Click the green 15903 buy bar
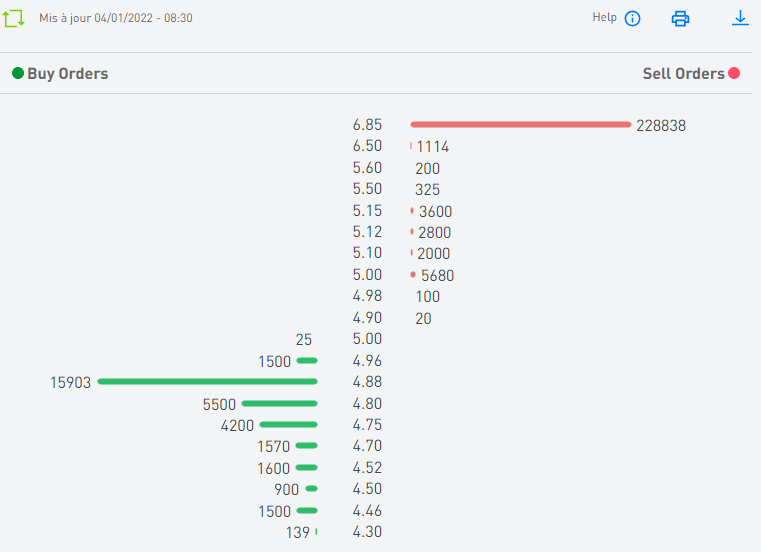Image resolution: width=761 pixels, height=552 pixels. (x=207, y=381)
